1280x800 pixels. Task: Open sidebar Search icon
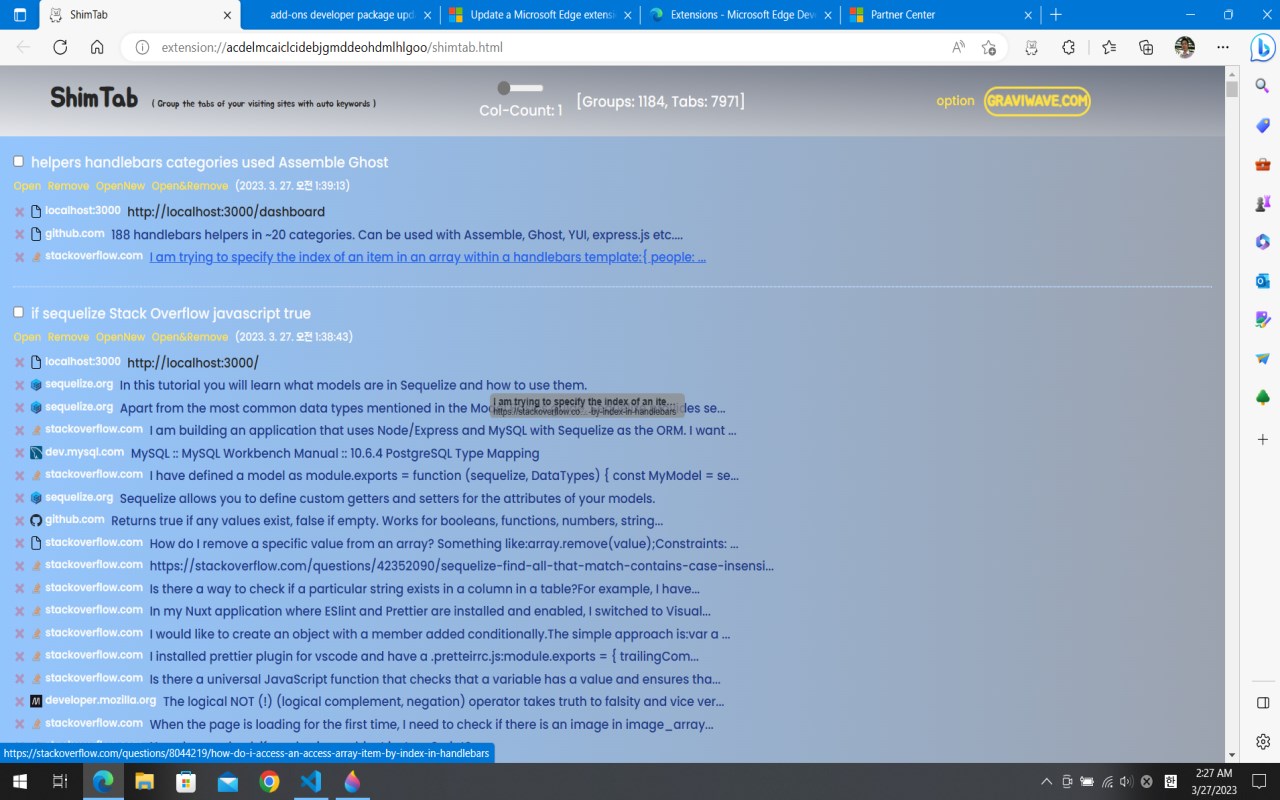tap(1262, 88)
